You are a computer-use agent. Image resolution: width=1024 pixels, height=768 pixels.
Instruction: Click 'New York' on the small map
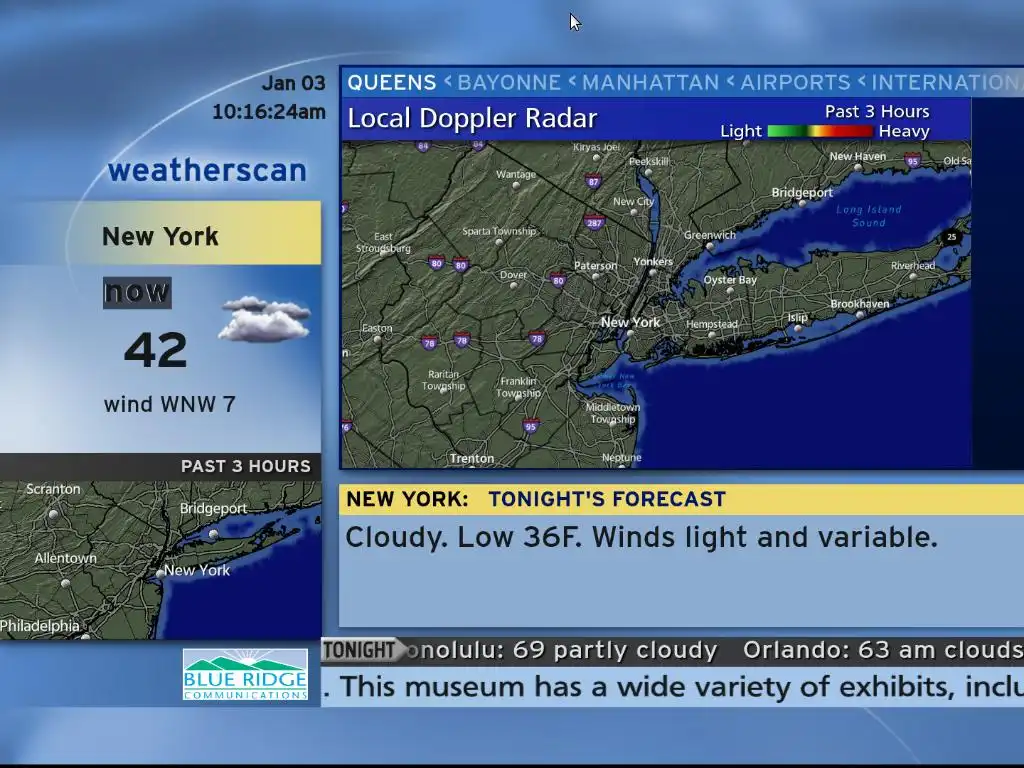click(x=197, y=570)
